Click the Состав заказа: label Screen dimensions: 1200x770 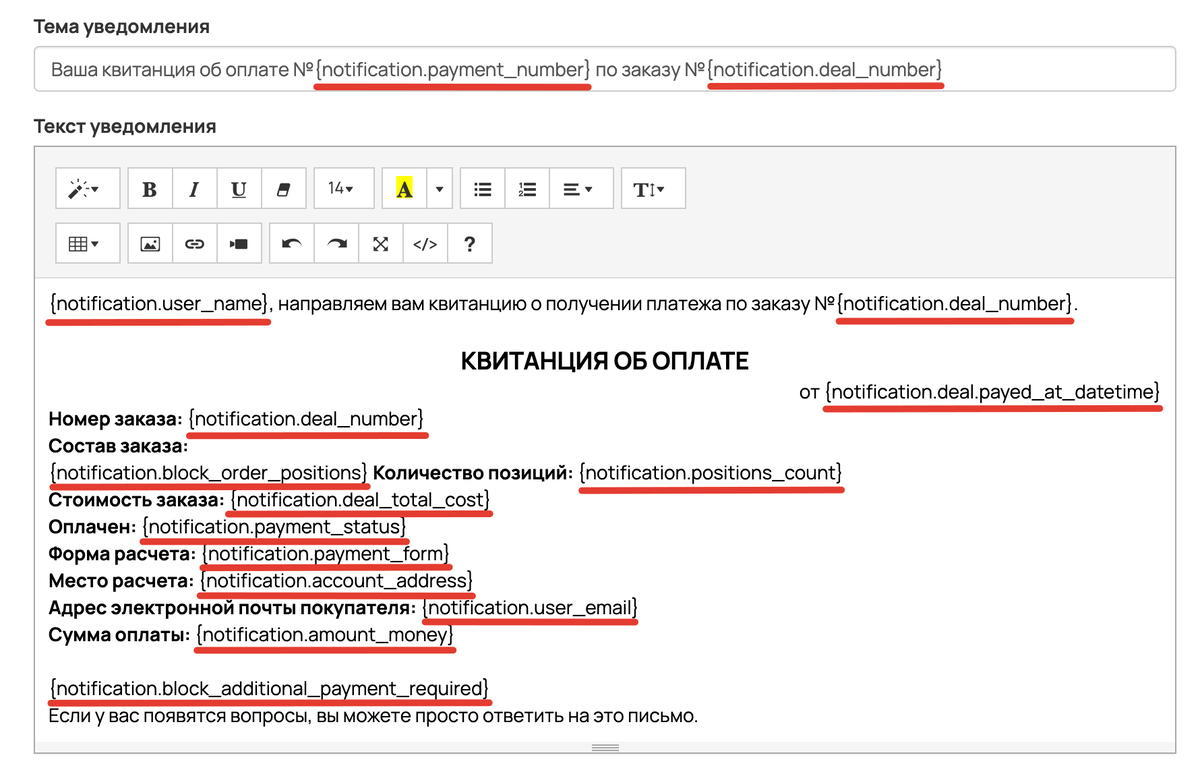pyautogui.click(x=118, y=445)
